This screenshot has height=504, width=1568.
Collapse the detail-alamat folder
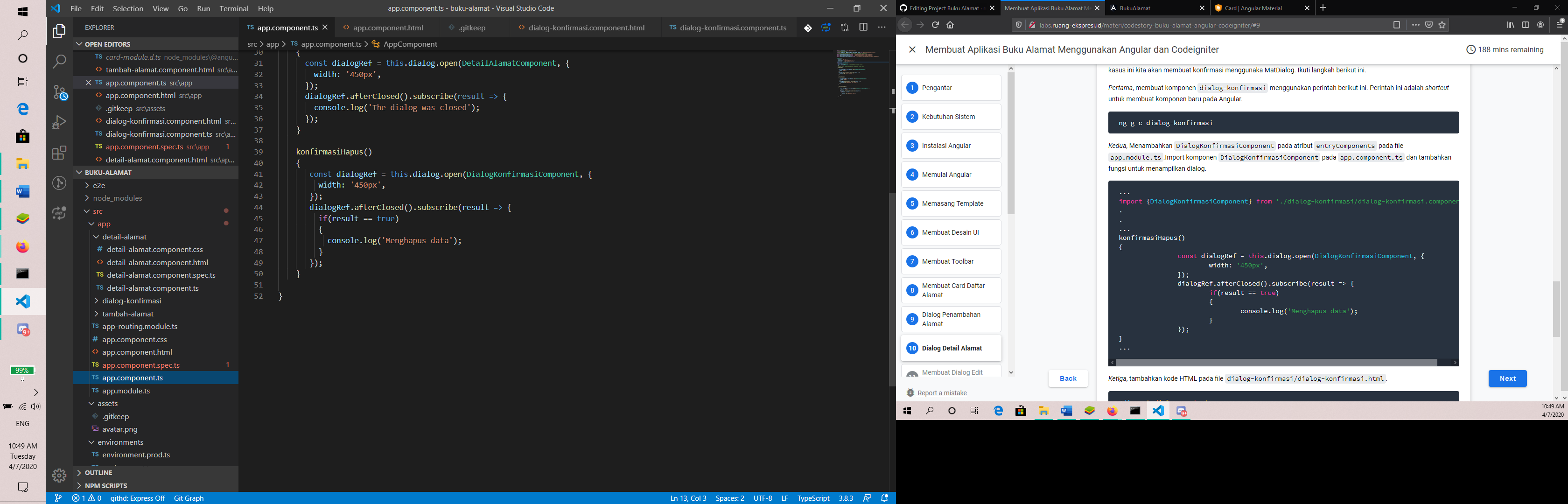click(156, 237)
